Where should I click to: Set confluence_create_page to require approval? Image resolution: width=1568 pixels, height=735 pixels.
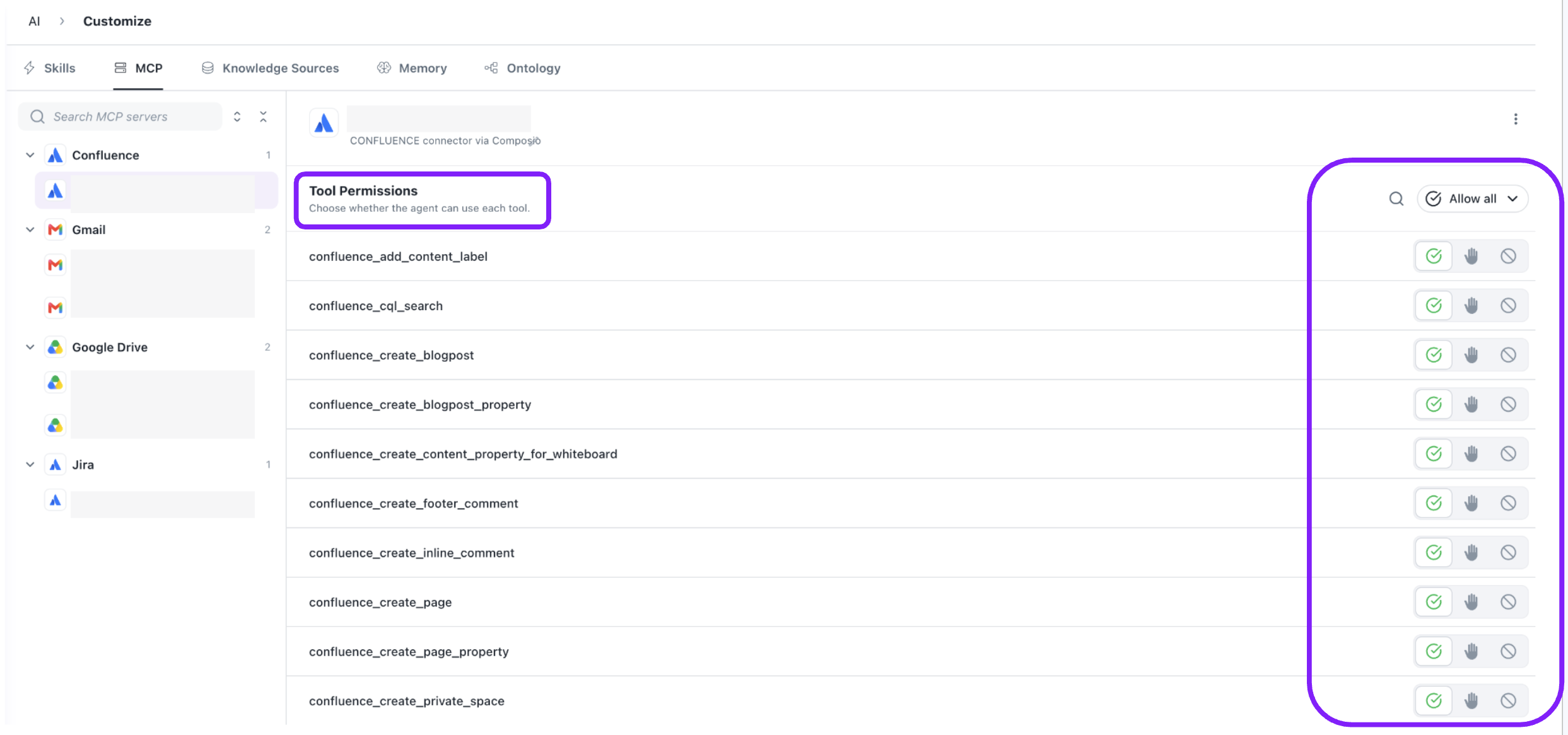click(x=1471, y=602)
